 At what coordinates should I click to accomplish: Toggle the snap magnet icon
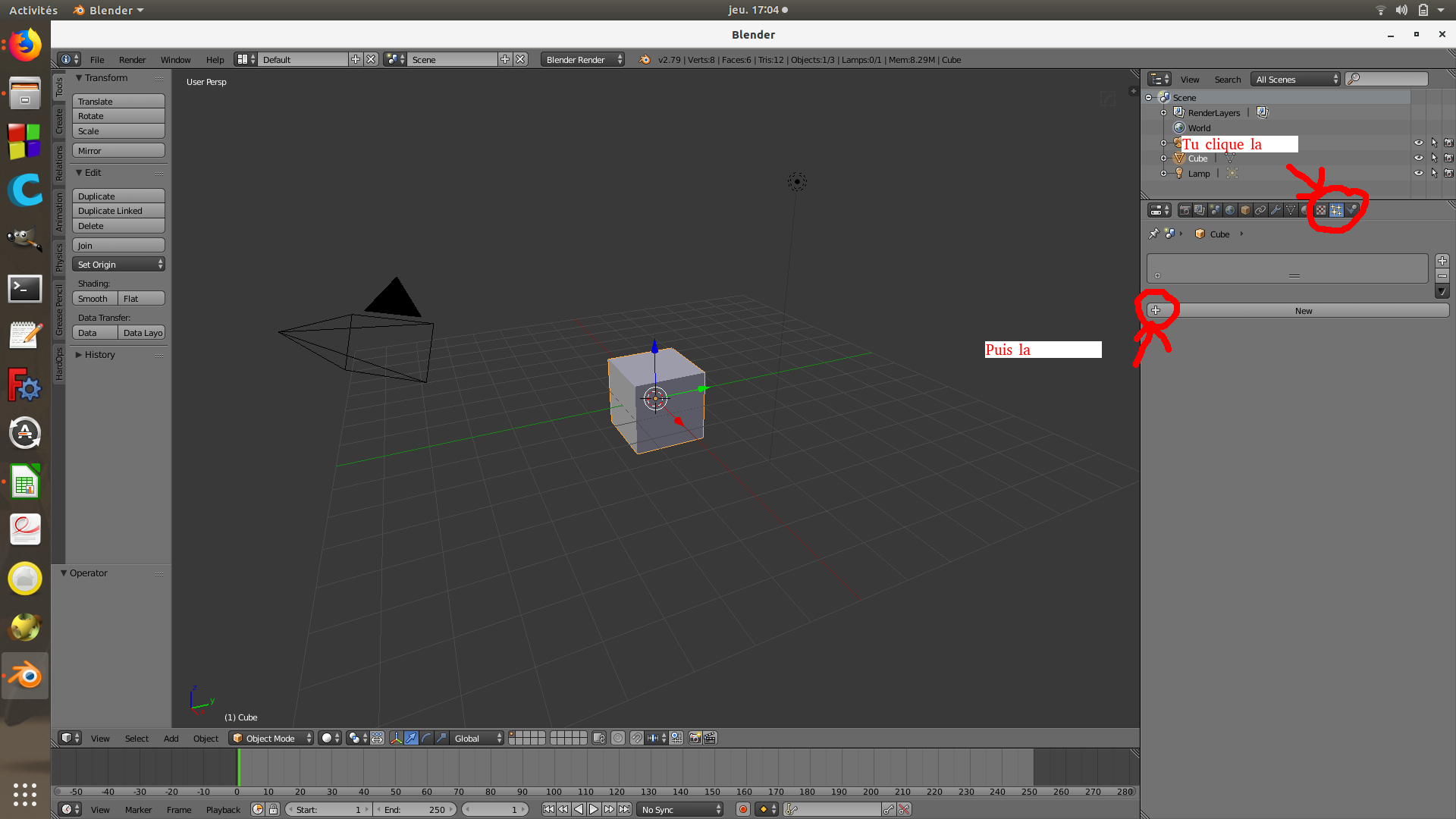click(x=636, y=738)
